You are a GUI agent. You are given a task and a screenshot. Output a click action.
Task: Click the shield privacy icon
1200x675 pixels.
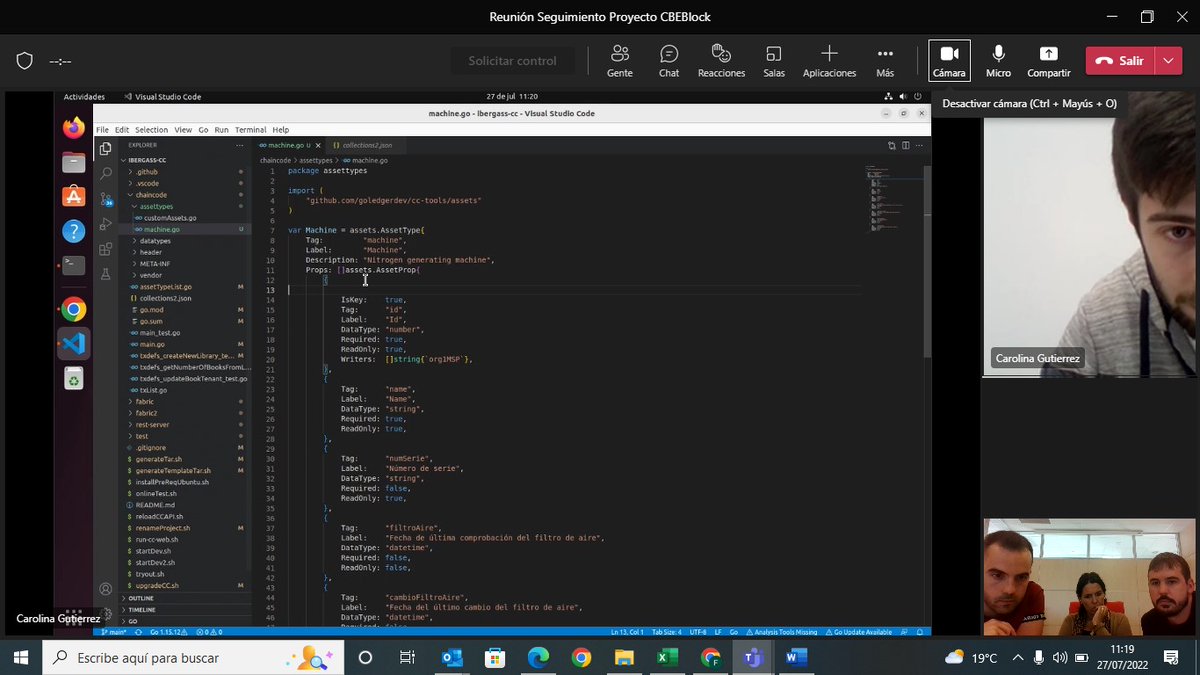coord(25,61)
